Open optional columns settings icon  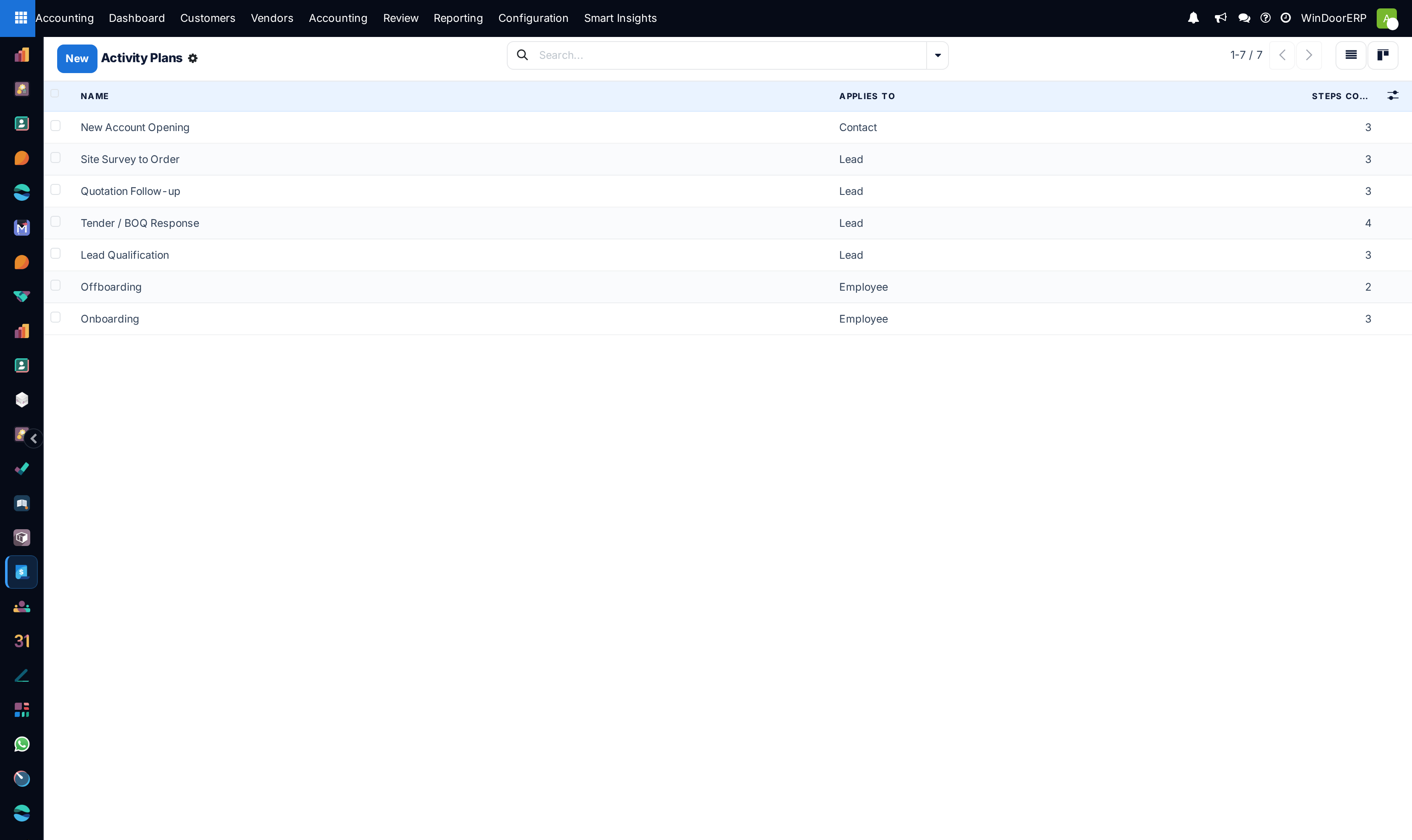click(x=1393, y=96)
